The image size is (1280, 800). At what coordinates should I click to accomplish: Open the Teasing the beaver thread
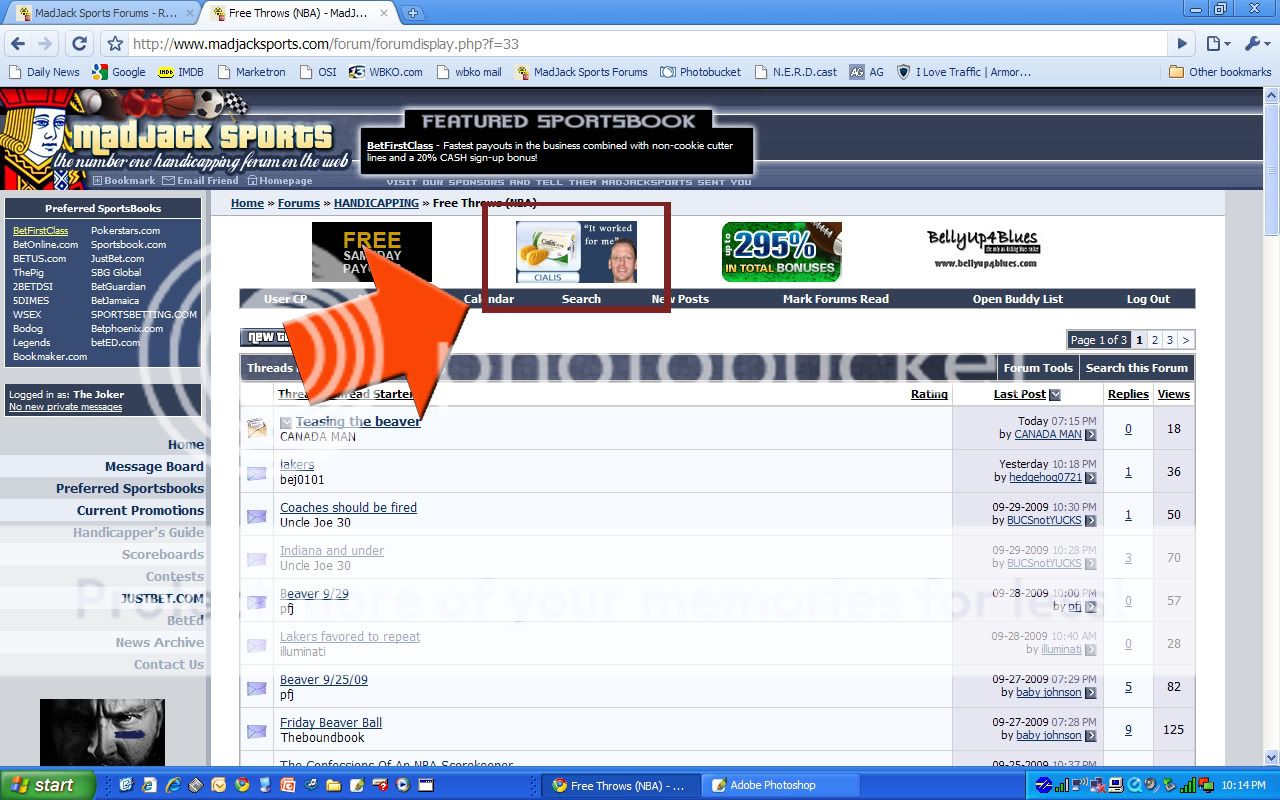pyautogui.click(x=358, y=422)
